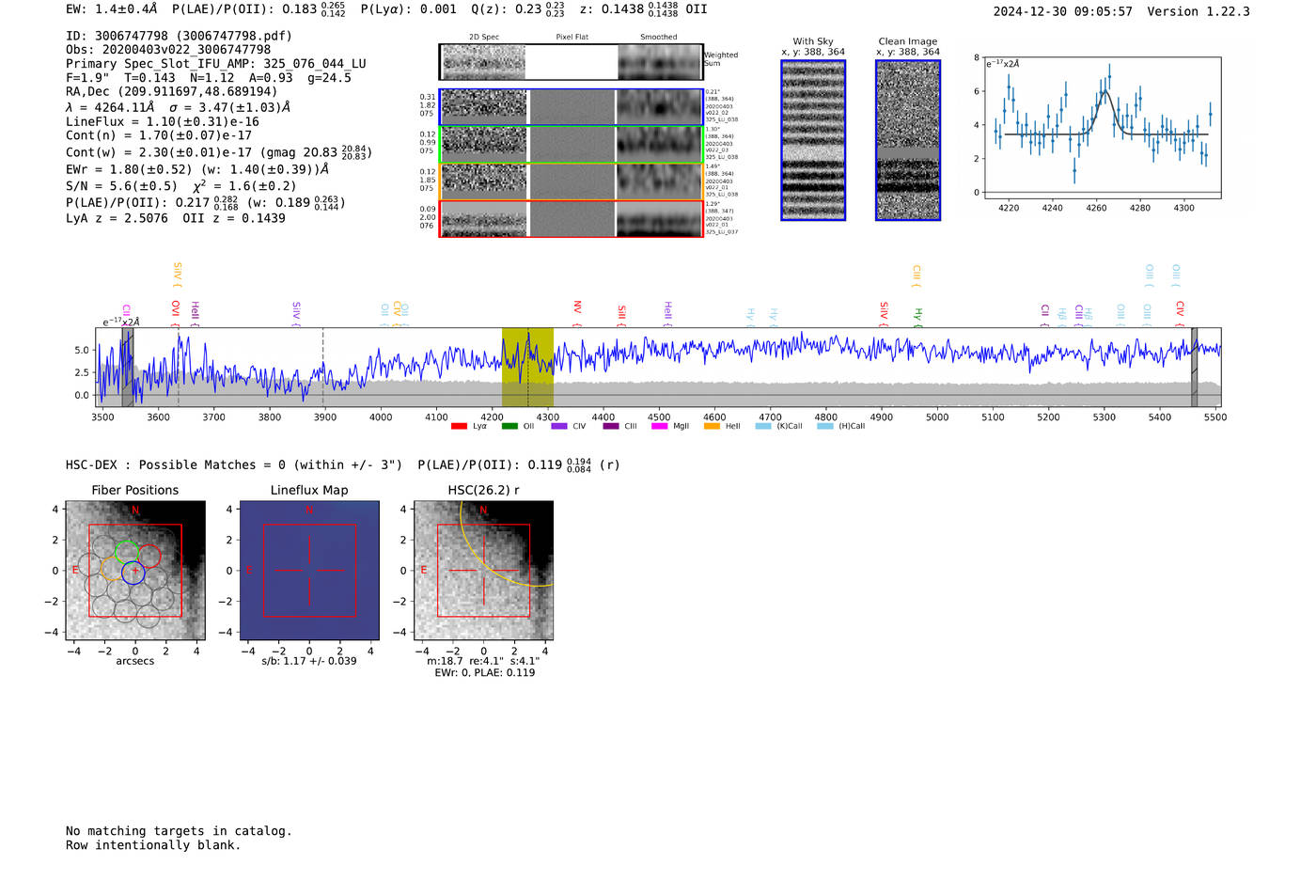Open the With Sky image cutout

pyautogui.click(x=813, y=140)
